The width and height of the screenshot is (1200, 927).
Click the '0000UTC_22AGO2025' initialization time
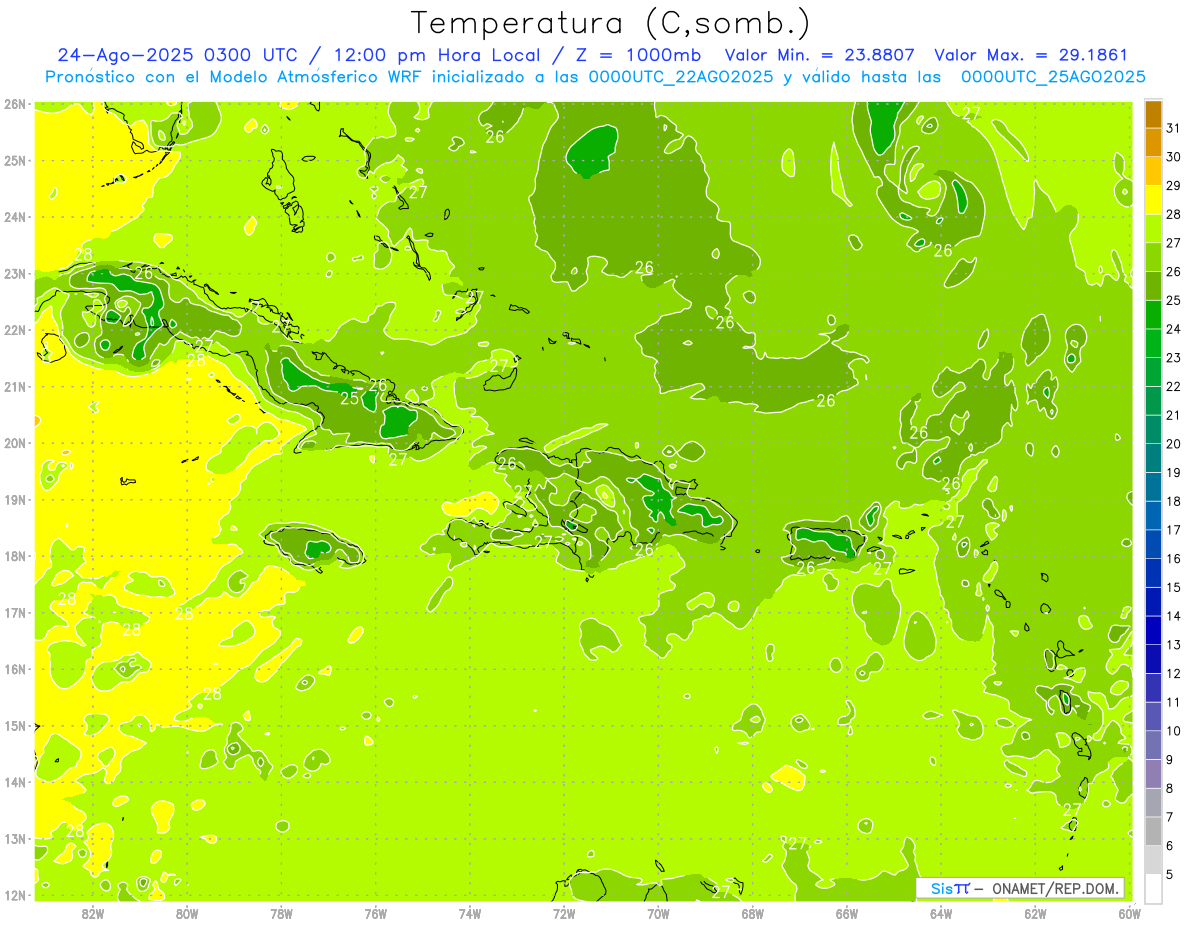pos(681,77)
